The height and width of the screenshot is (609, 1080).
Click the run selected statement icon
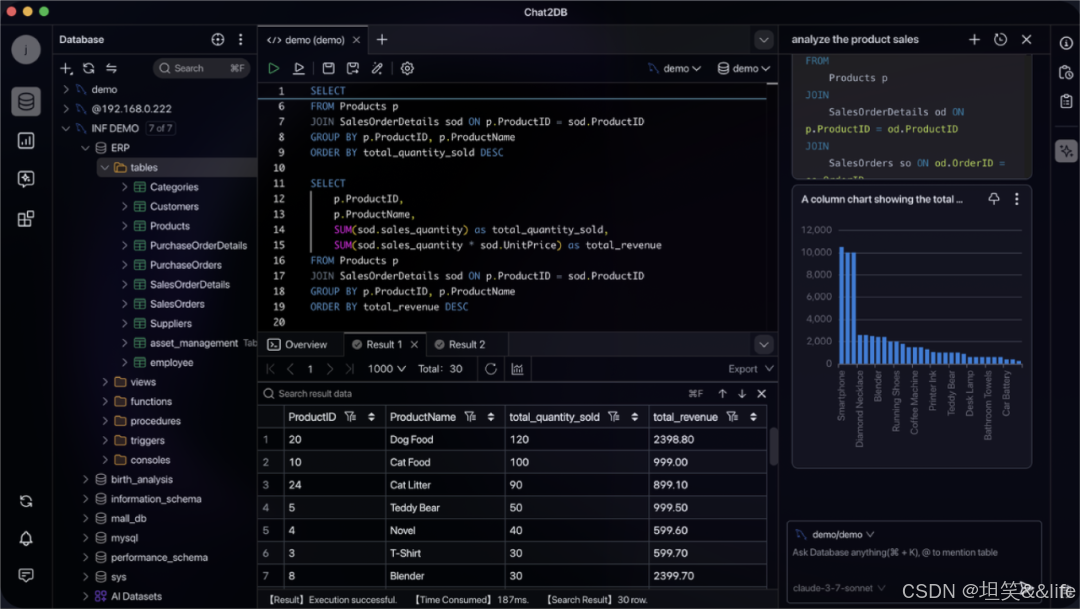(299, 68)
